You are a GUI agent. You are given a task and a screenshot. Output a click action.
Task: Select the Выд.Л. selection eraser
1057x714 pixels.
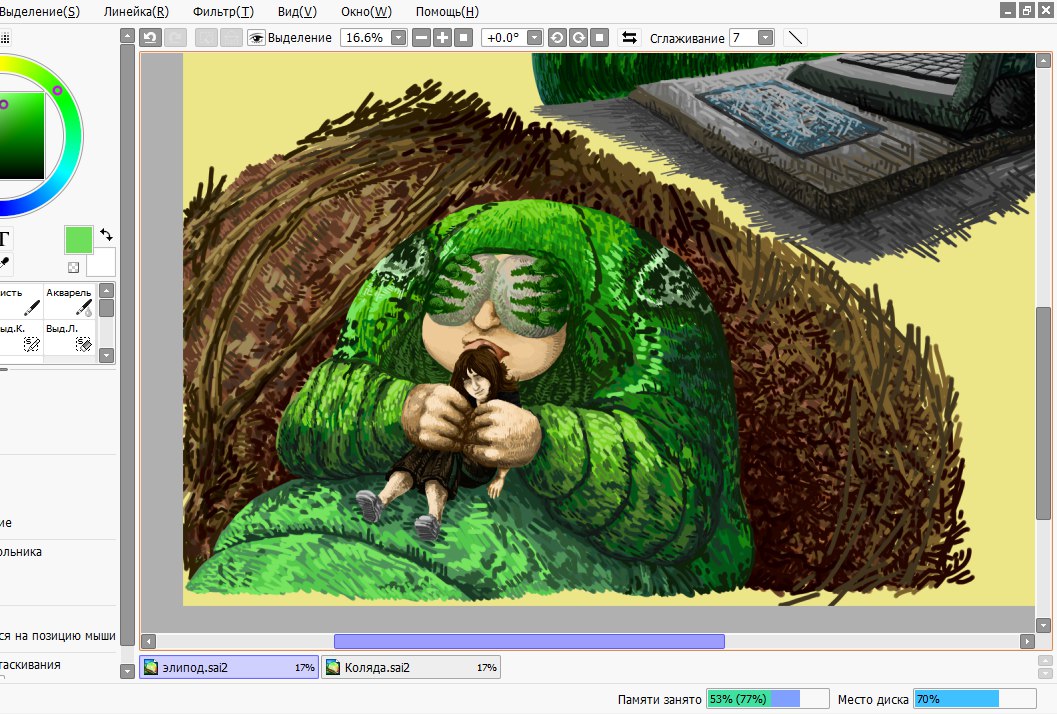(70, 337)
